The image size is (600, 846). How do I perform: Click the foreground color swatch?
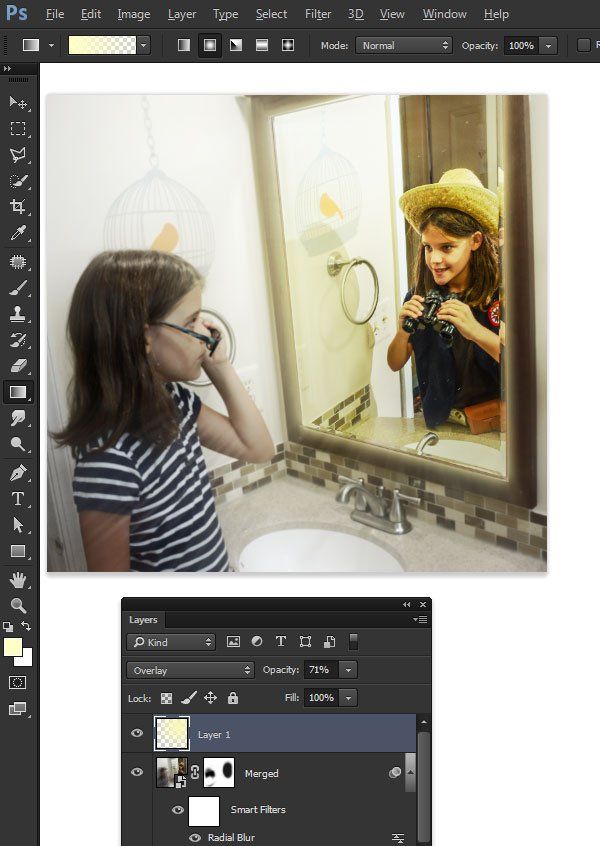tap(13, 647)
